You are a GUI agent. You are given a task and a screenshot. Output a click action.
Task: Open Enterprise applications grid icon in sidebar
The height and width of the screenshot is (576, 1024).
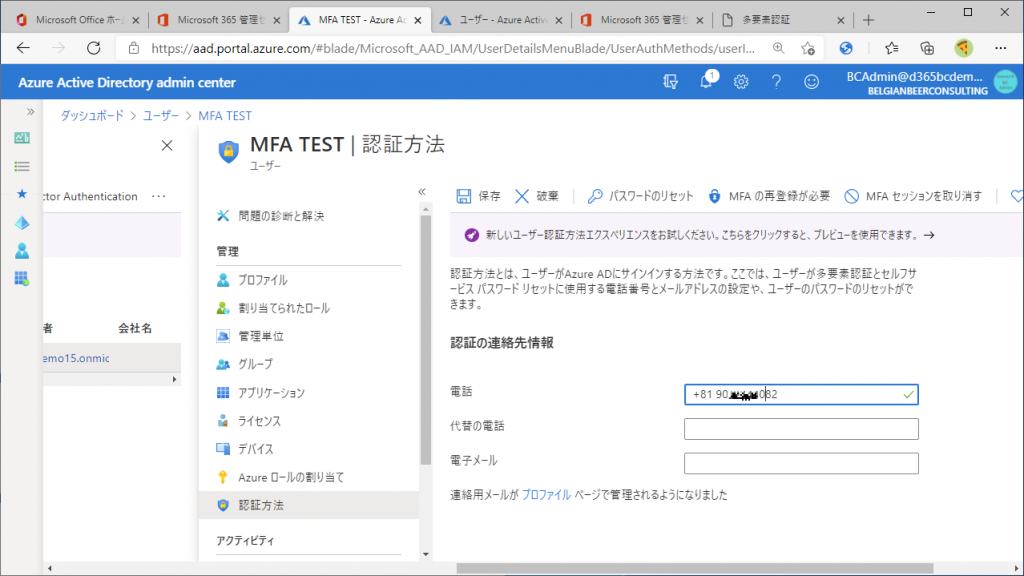point(22,279)
